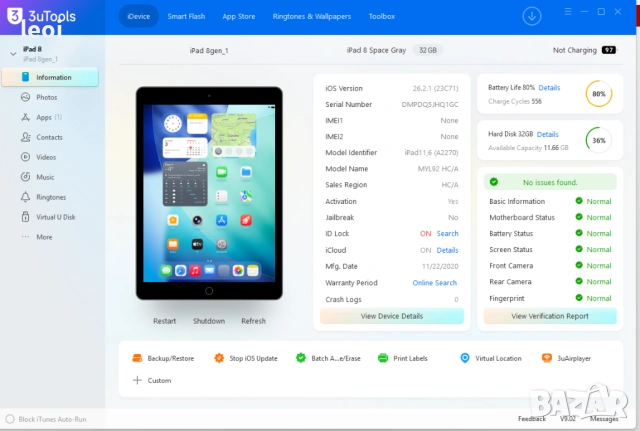Click the Charge Cycles 556 text
The width and height of the screenshot is (640, 431).
pos(515,101)
